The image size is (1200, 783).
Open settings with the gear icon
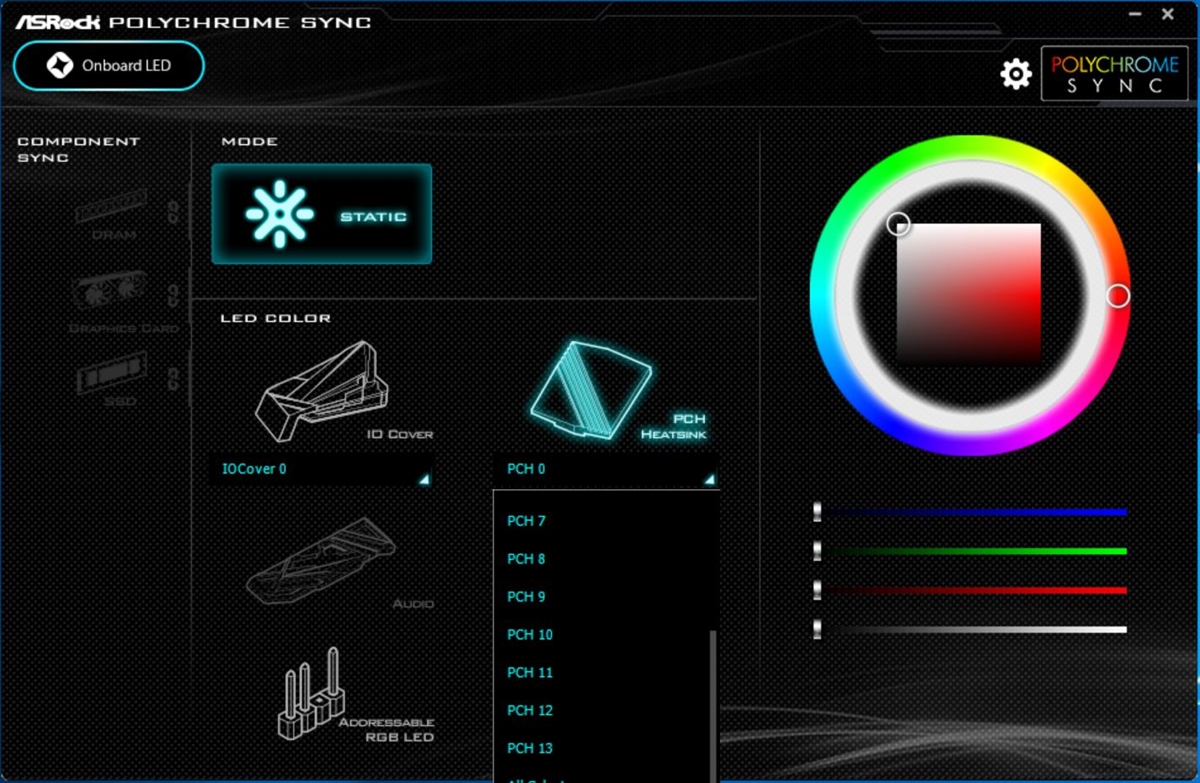pyautogui.click(x=1016, y=73)
